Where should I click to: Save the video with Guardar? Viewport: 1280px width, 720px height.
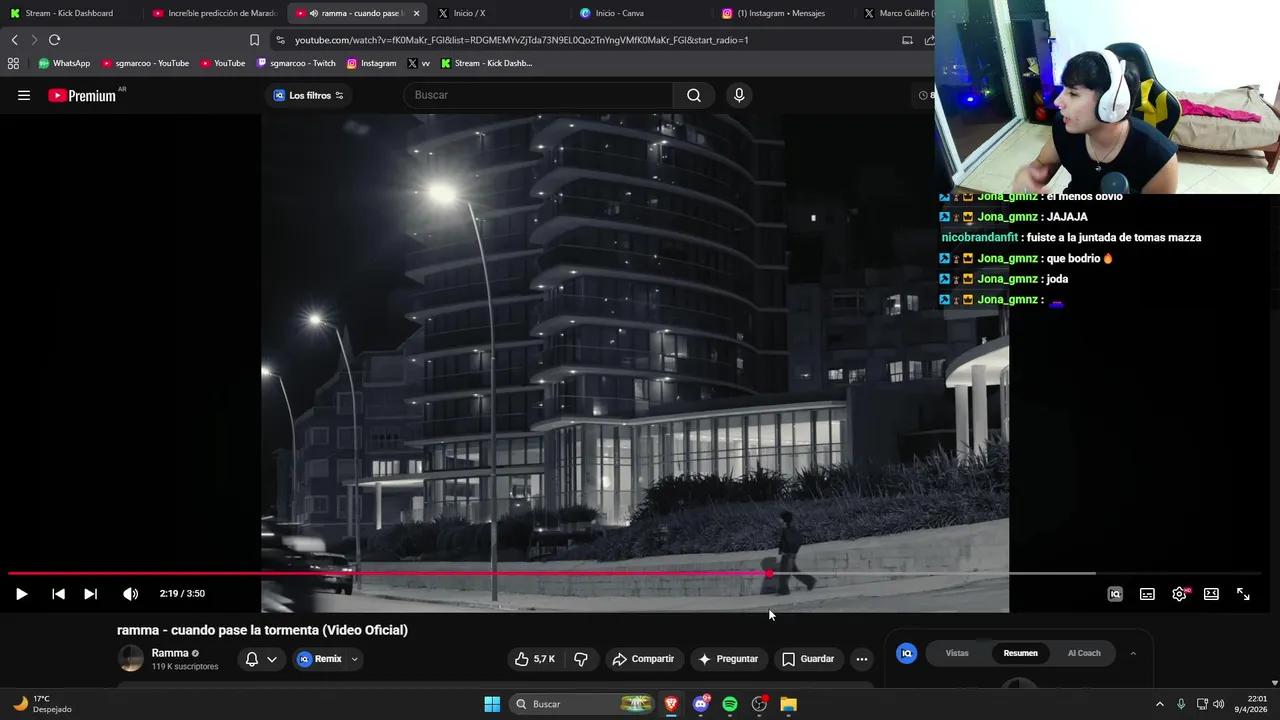(x=808, y=659)
